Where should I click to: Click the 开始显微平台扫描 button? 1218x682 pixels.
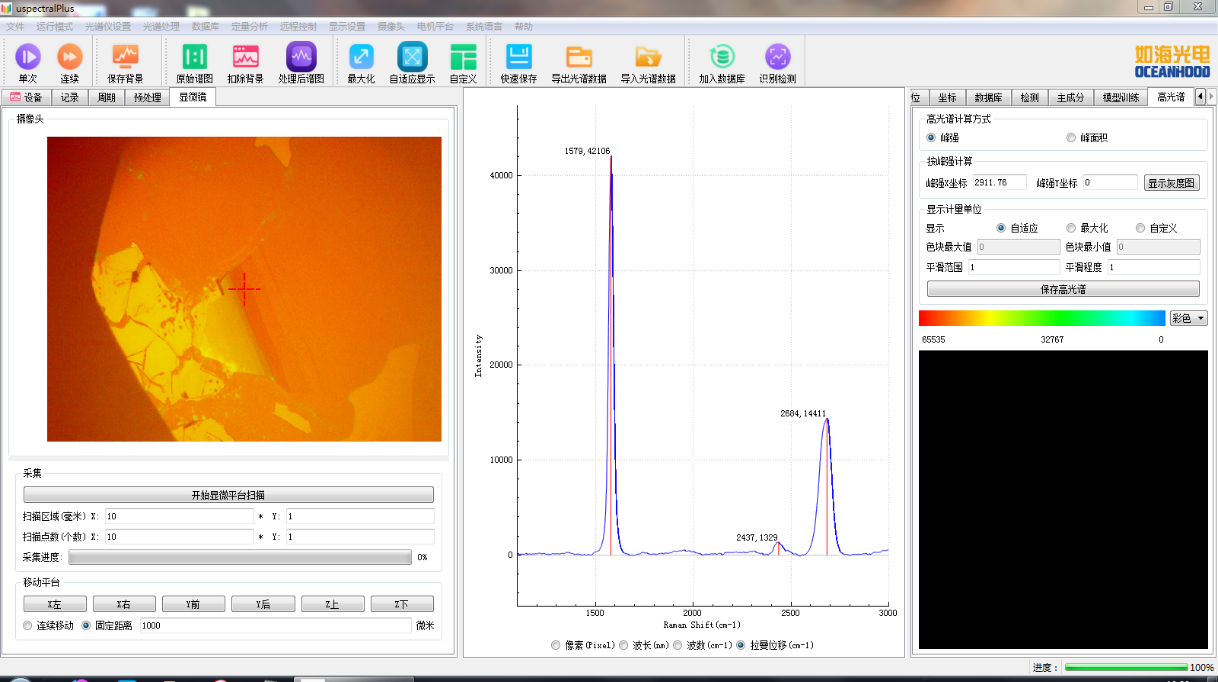point(228,495)
